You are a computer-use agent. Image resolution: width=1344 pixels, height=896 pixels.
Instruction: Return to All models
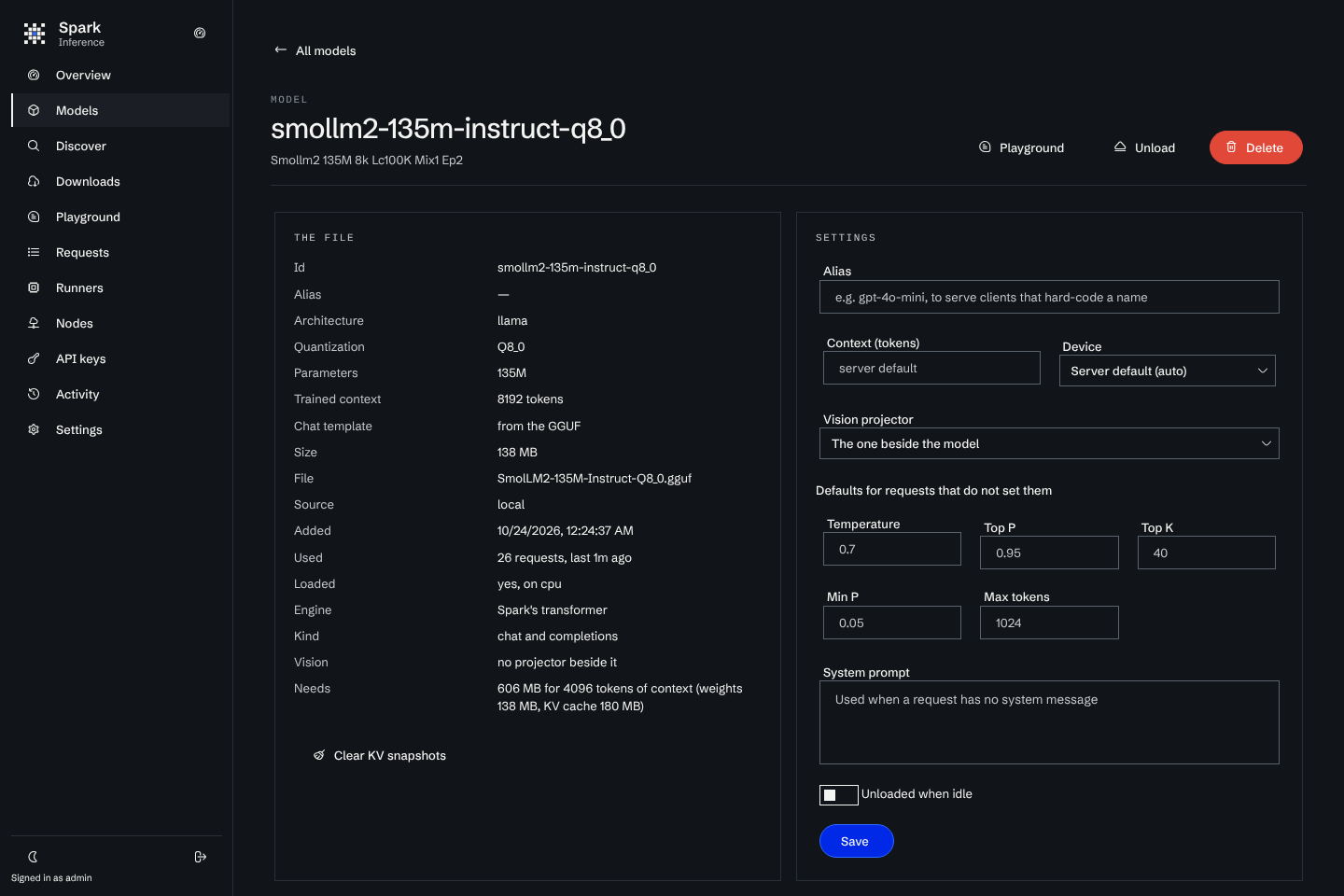click(315, 50)
